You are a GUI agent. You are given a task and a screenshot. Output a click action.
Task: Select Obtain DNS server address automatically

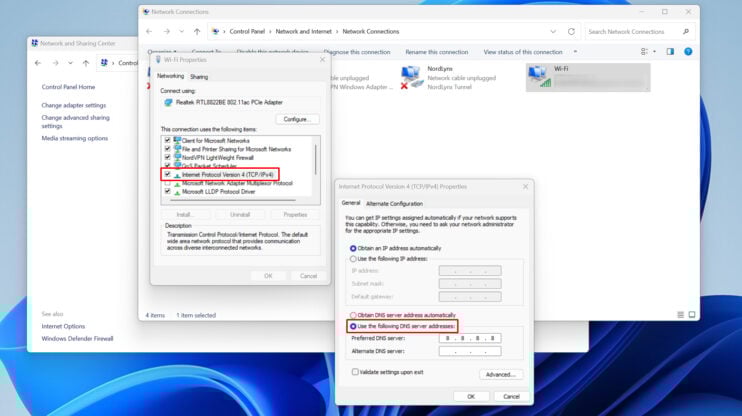[x=353, y=315]
